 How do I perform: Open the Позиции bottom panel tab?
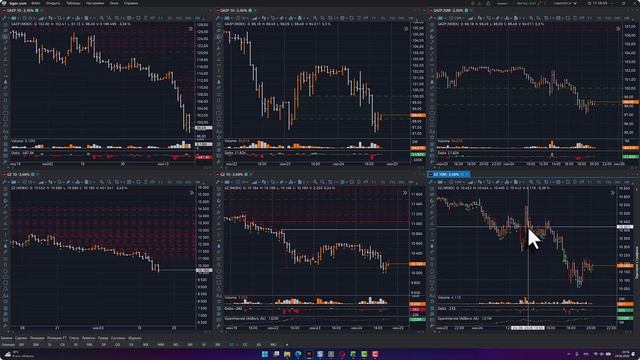37,338
